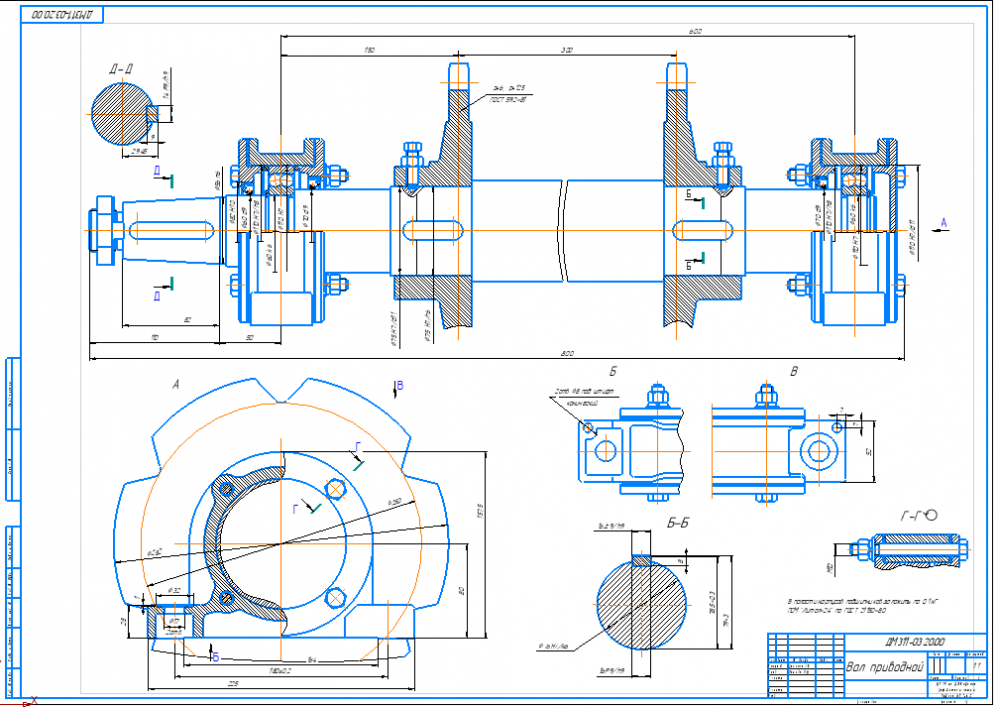Click view label 'В' above the bracket view
The height and width of the screenshot is (708, 1000).
[x=793, y=372]
